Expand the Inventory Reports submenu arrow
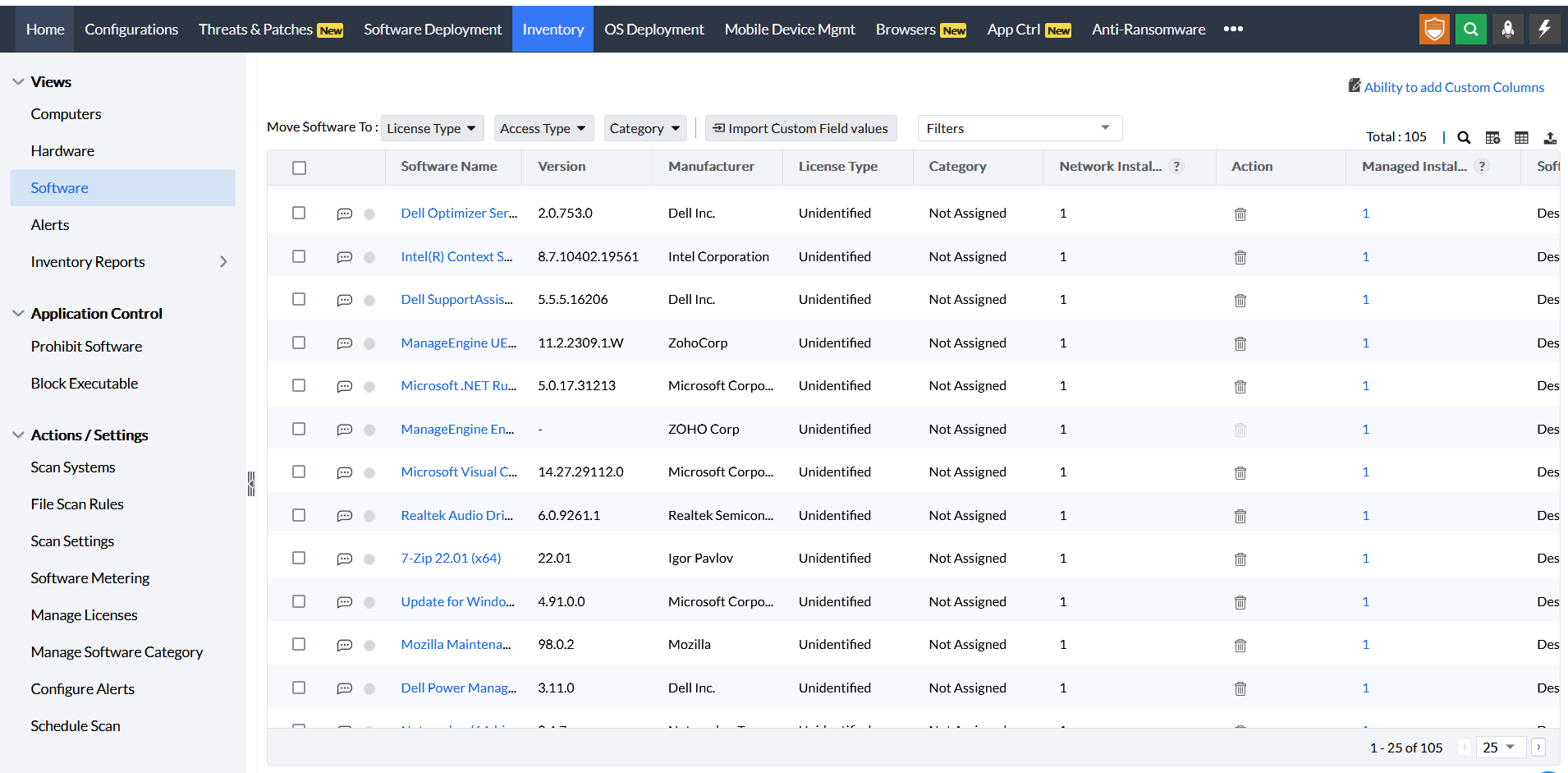Image resolution: width=1568 pixels, height=773 pixels. (x=223, y=262)
